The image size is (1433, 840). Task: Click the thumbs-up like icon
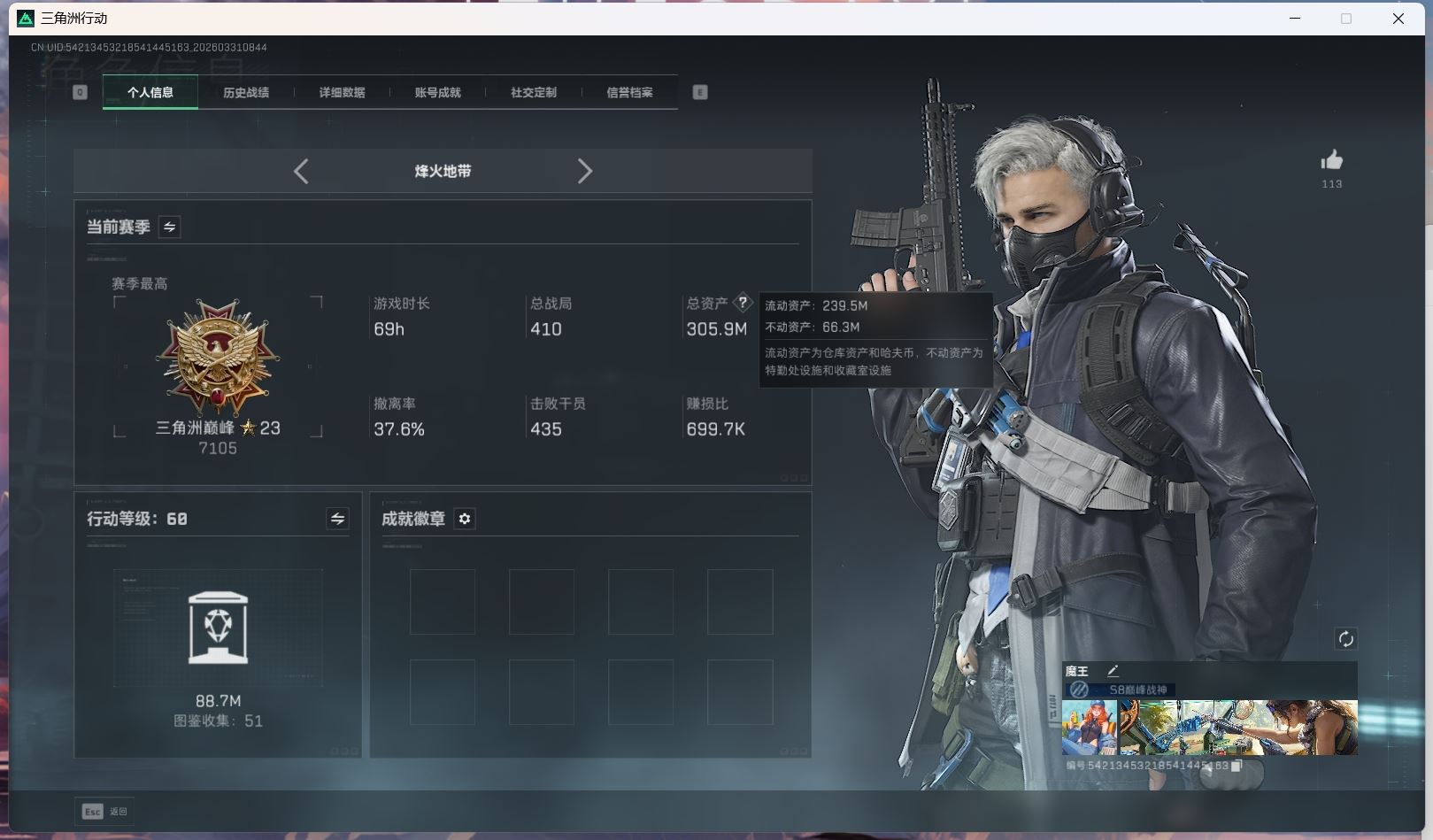(1331, 160)
